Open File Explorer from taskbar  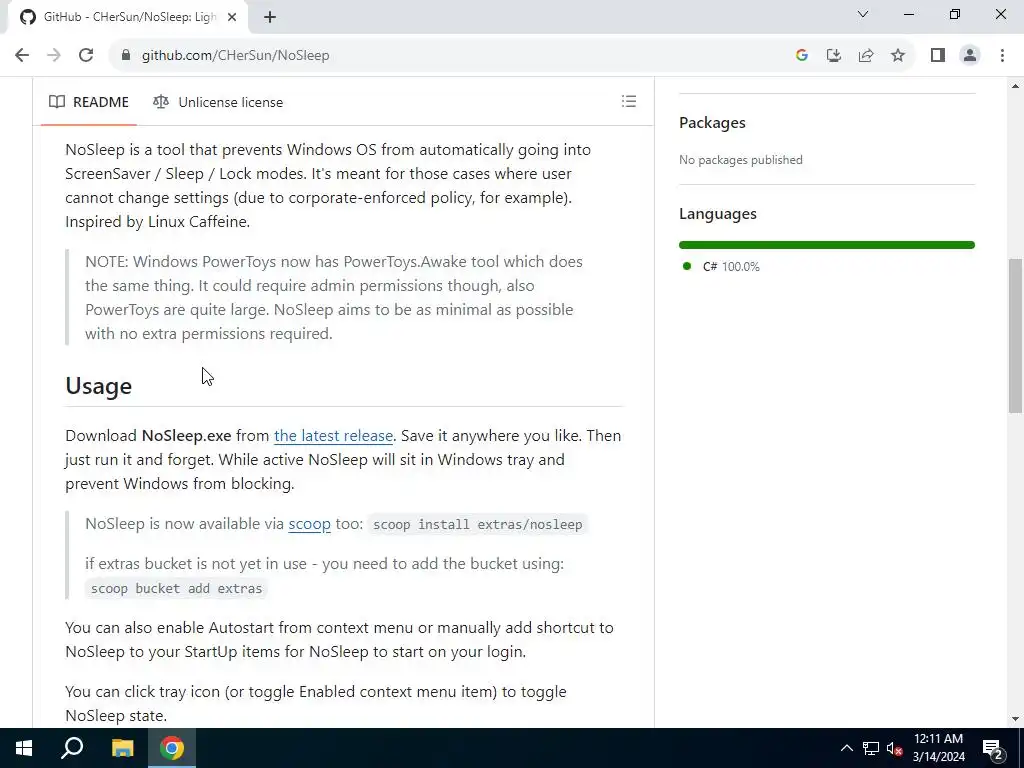(x=122, y=748)
